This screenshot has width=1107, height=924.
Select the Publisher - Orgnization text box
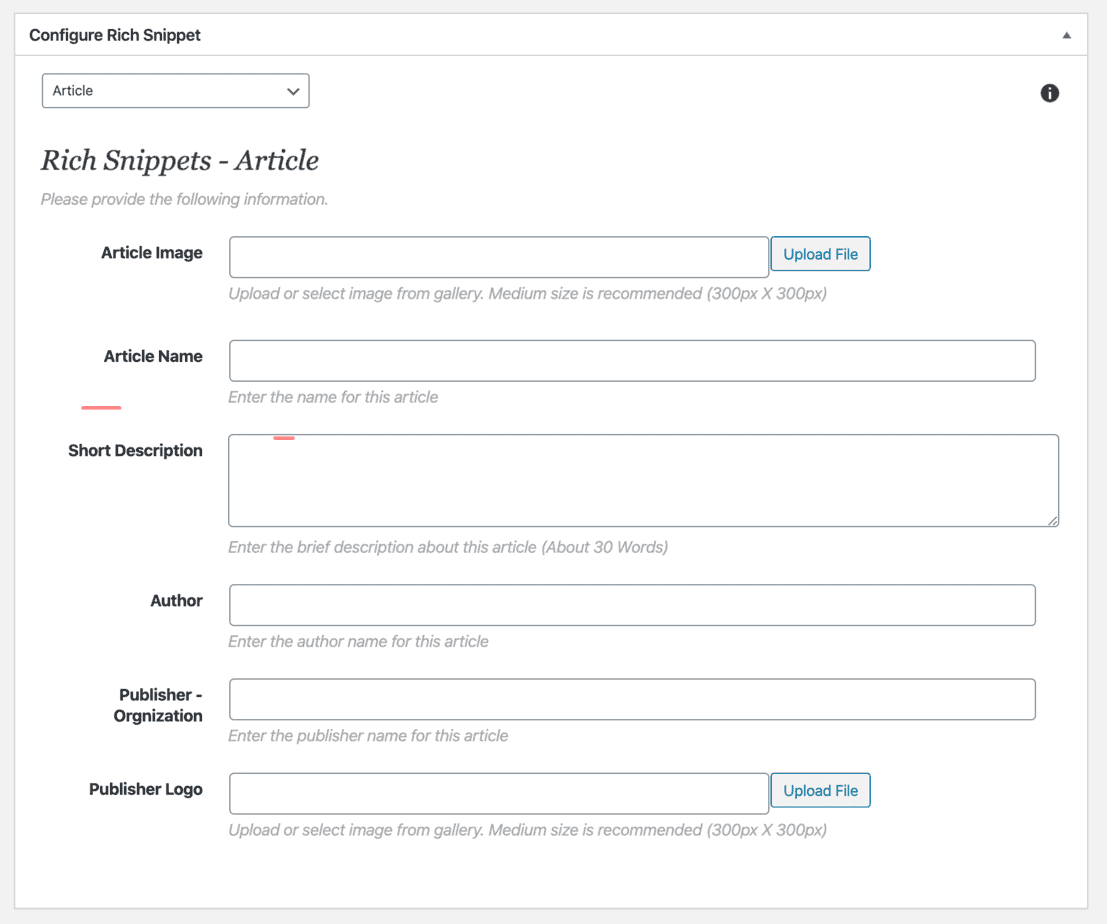click(x=632, y=699)
